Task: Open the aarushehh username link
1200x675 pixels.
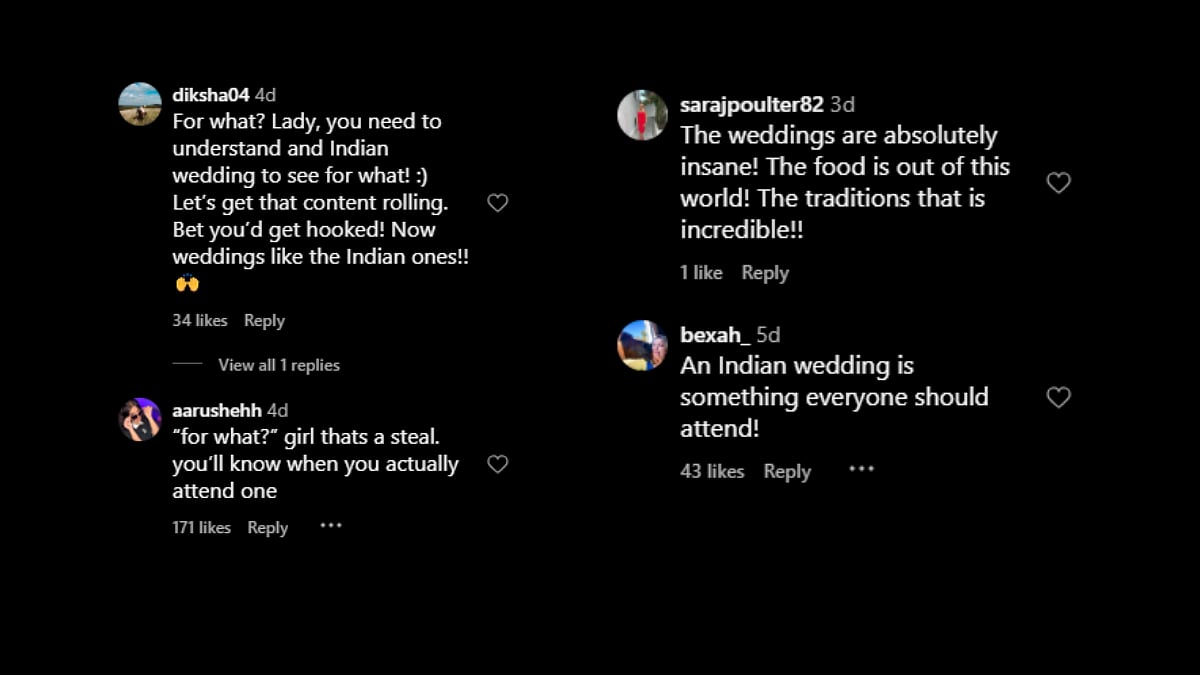Action: click(x=216, y=411)
